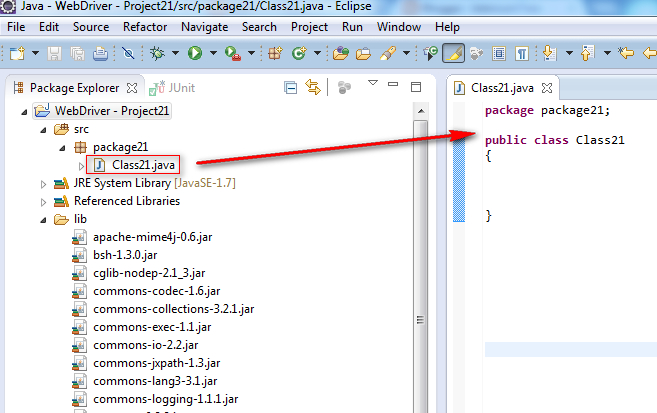Click the New file wizard icon
The height and width of the screenshot is (413, 657).
coord(18,54)
